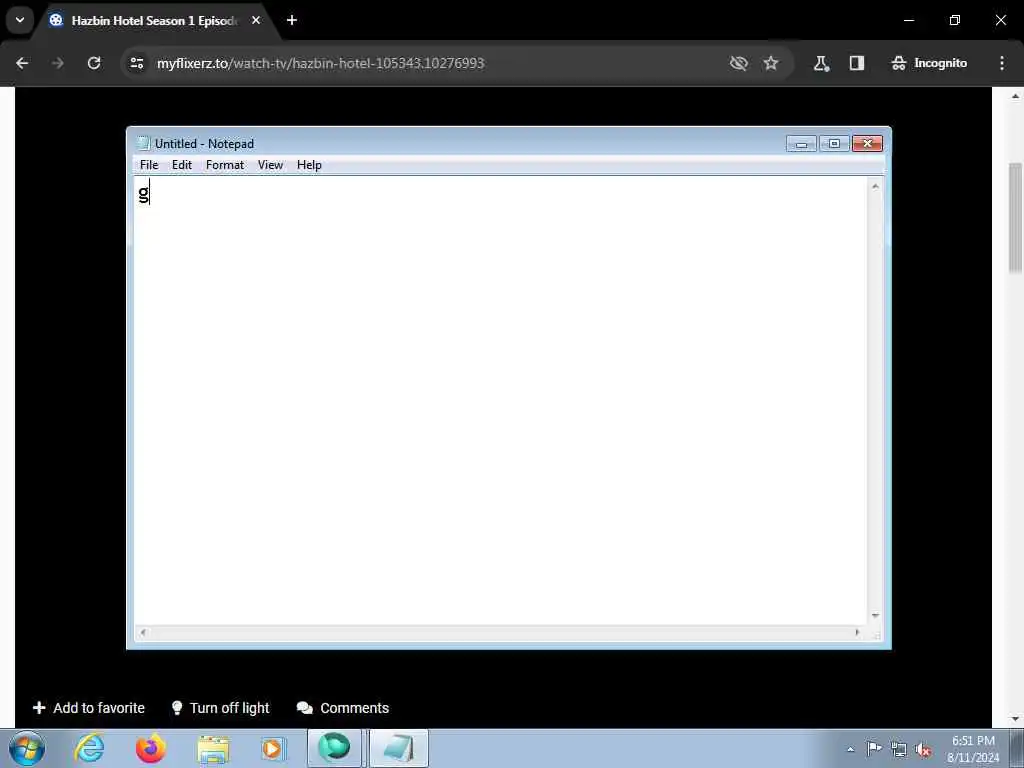The height and width of the screenshot is (768, 1024).
Task: Minimize the Notepad window
Action: click(x=801, y=143)
